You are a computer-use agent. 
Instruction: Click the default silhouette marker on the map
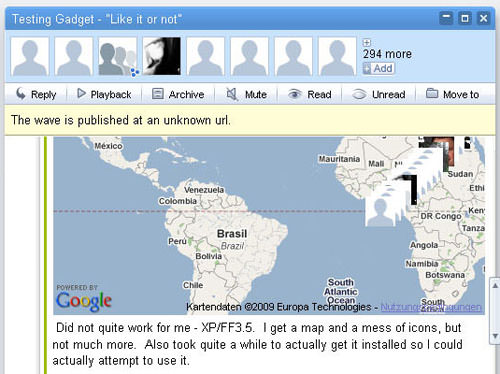point(380,212)
